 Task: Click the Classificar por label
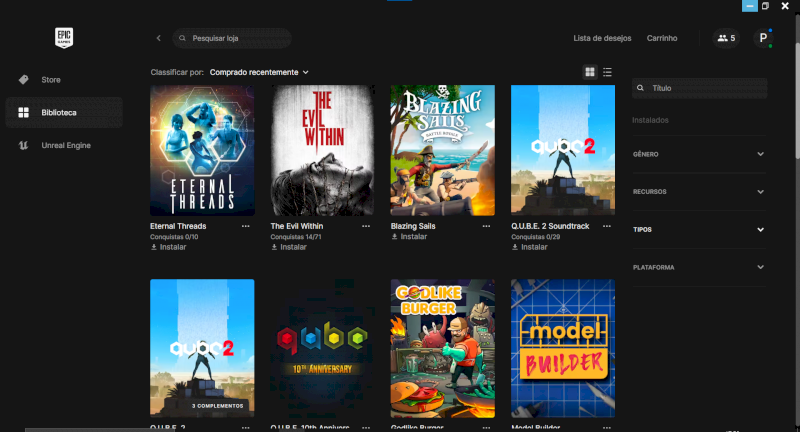point(177,72)
